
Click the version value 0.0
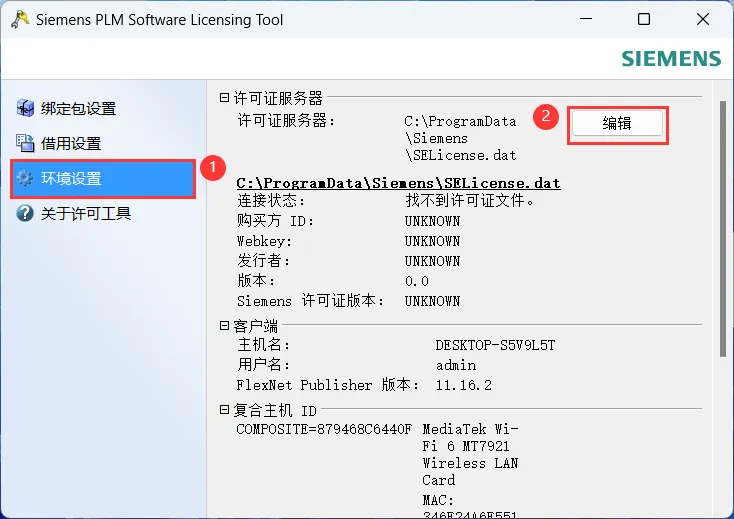tap(417, 281)
